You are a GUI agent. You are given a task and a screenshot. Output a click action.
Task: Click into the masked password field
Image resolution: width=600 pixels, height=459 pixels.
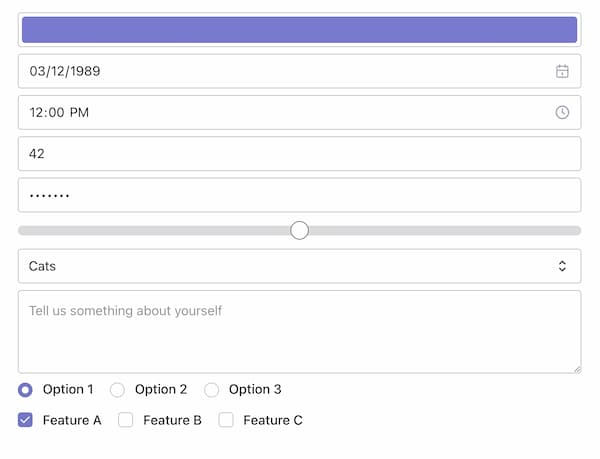pyautogui.click(x=299, y=195)
